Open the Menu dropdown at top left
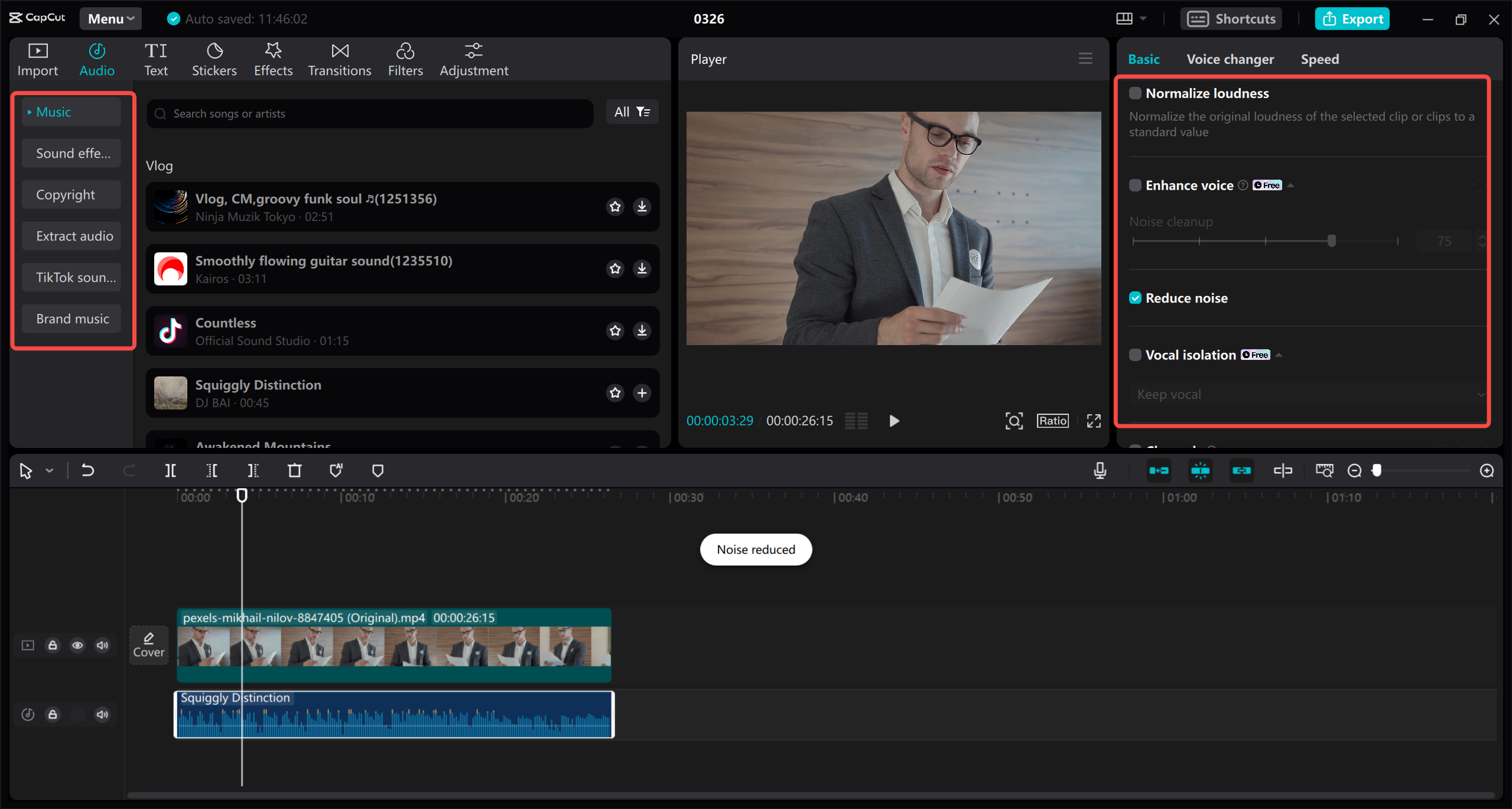Image resolution: width=1512 pixels, height=809 pixels. pos(110,18)
